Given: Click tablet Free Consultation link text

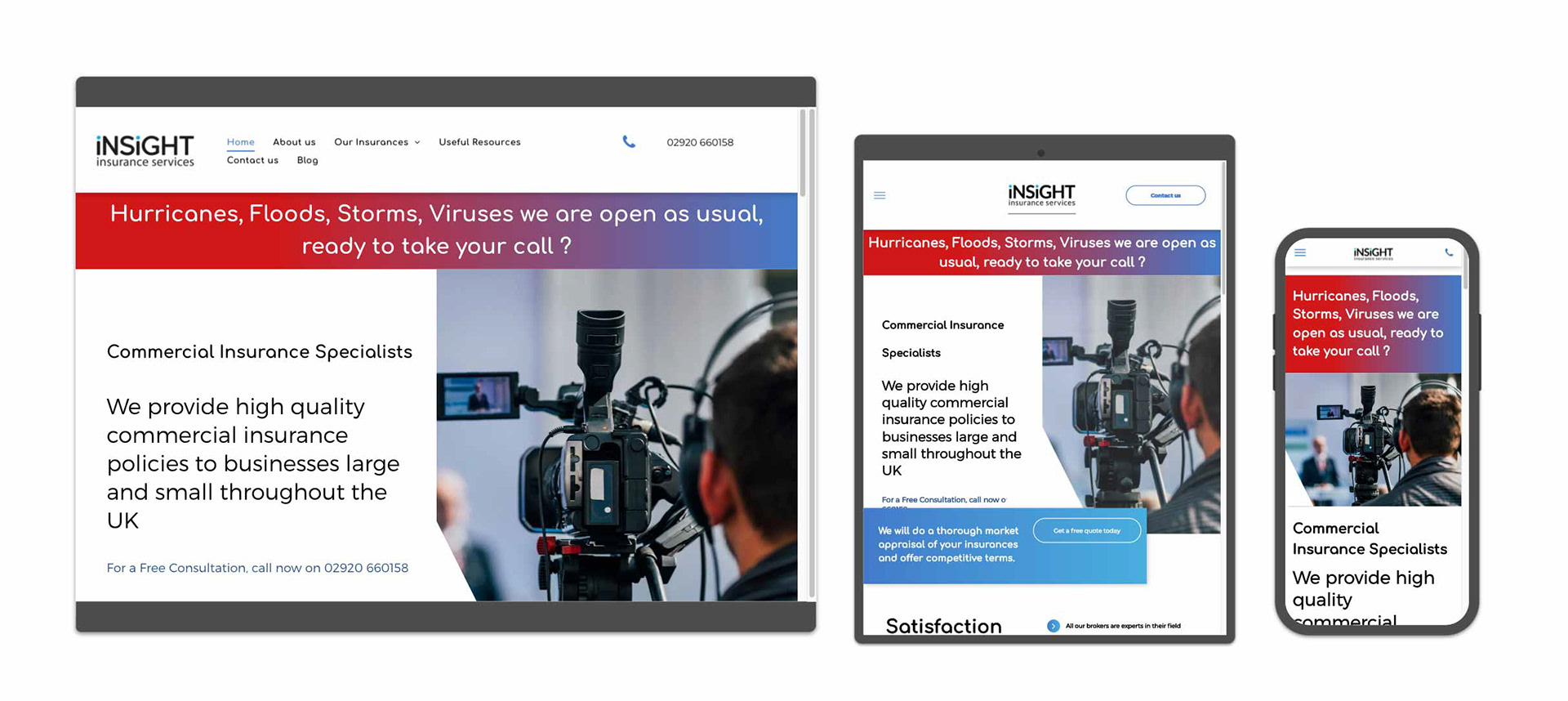Looking at the screenshot, I should point(944,500).
